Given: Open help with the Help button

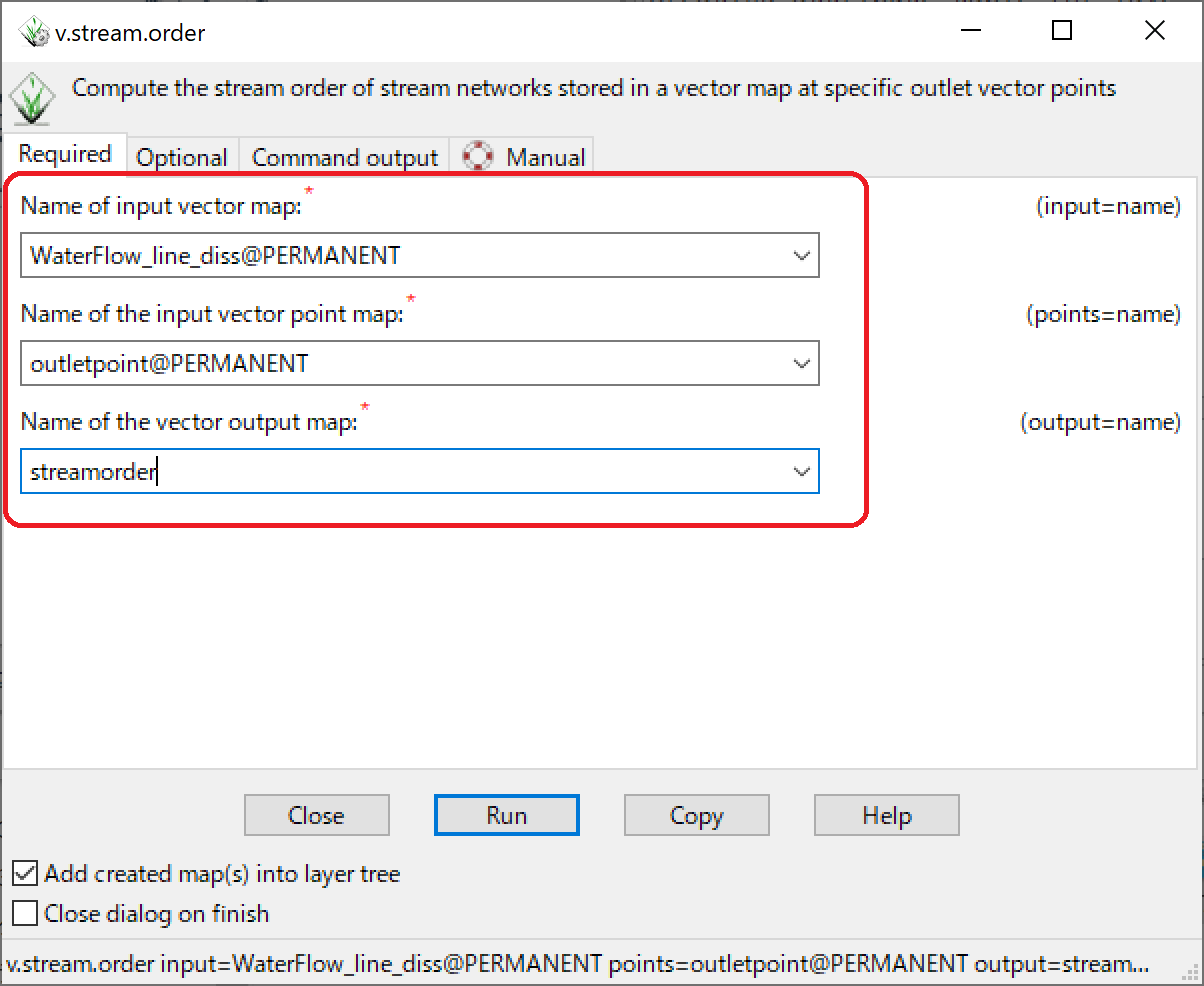Looking at the screenshot, I should click(887, 815).
